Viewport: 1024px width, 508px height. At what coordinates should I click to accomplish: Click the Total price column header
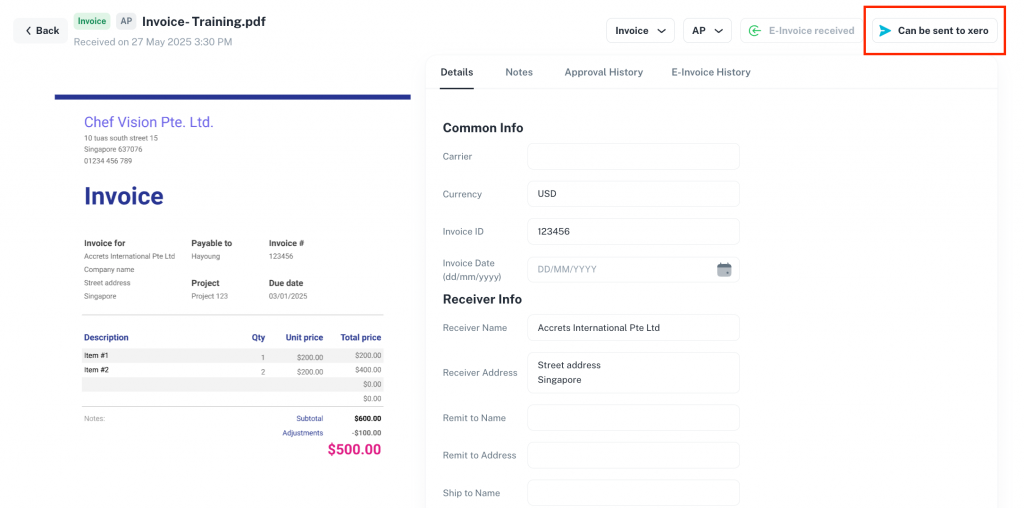[360, 338]
